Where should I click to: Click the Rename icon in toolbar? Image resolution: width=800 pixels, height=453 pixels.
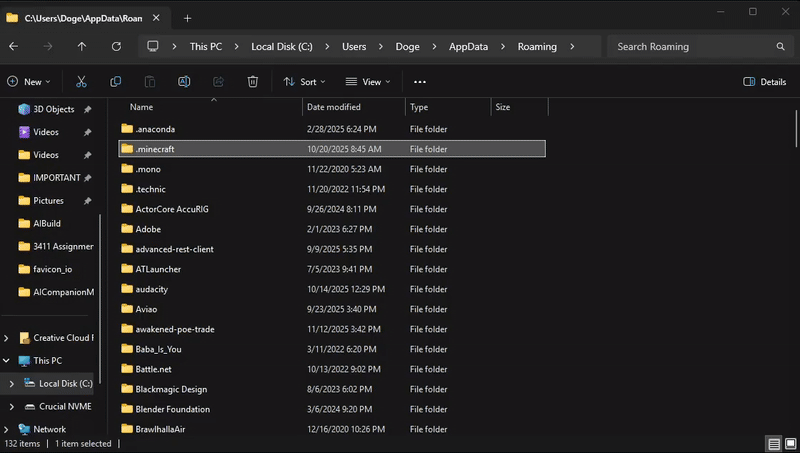(184, 82)
